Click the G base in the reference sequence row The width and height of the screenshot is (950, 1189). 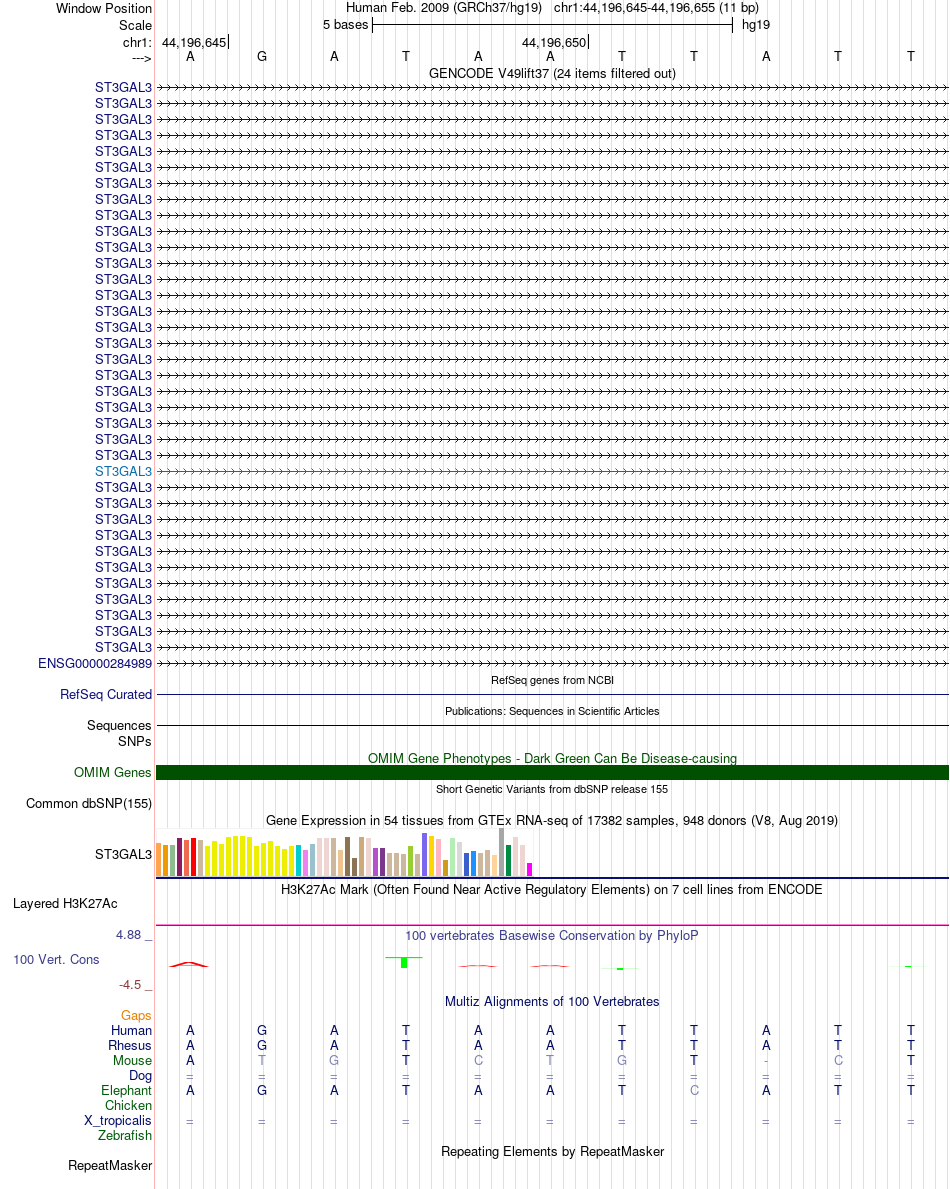262,56
